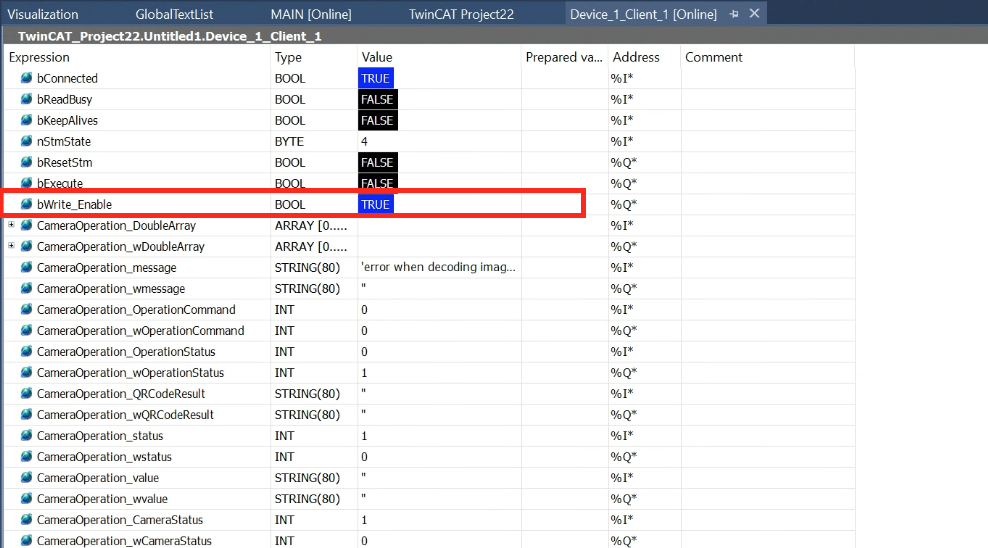
Task: Click the icon beside CameraOperation_wvalue
Action: 26,498
